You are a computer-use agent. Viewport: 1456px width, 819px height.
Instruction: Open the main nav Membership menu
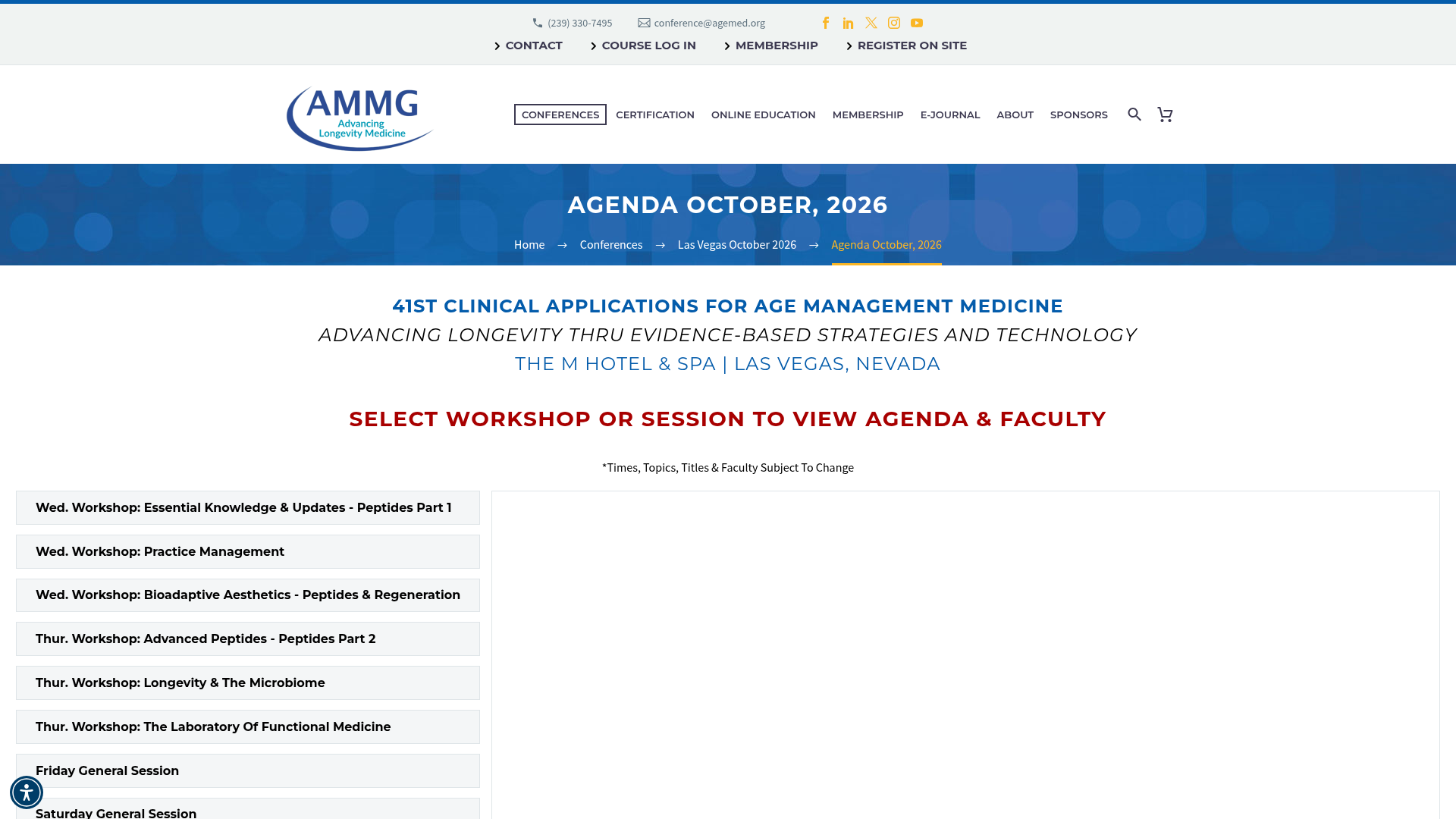click(868, 115)
